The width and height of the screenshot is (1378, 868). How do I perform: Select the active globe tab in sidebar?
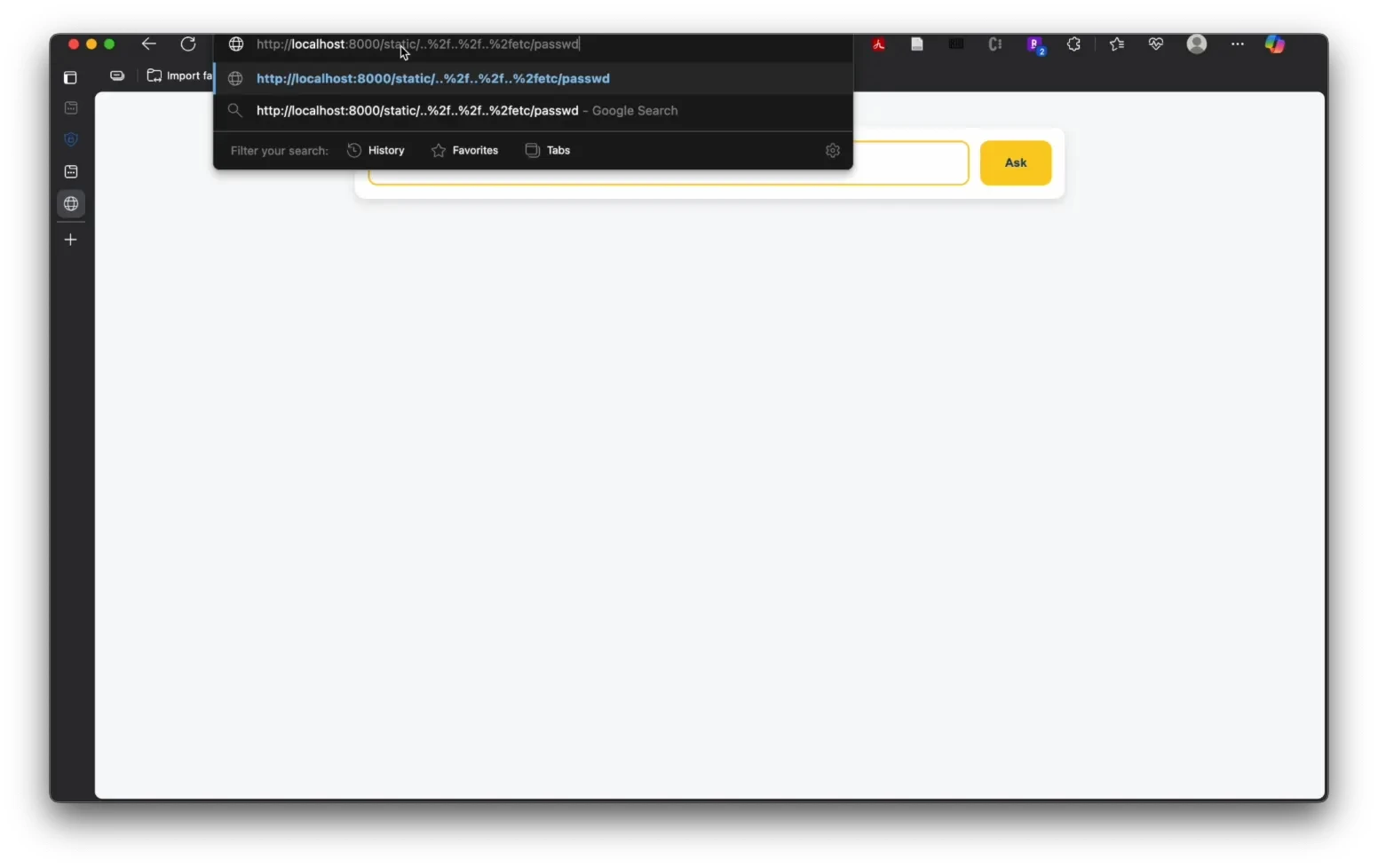pos(71,204)
